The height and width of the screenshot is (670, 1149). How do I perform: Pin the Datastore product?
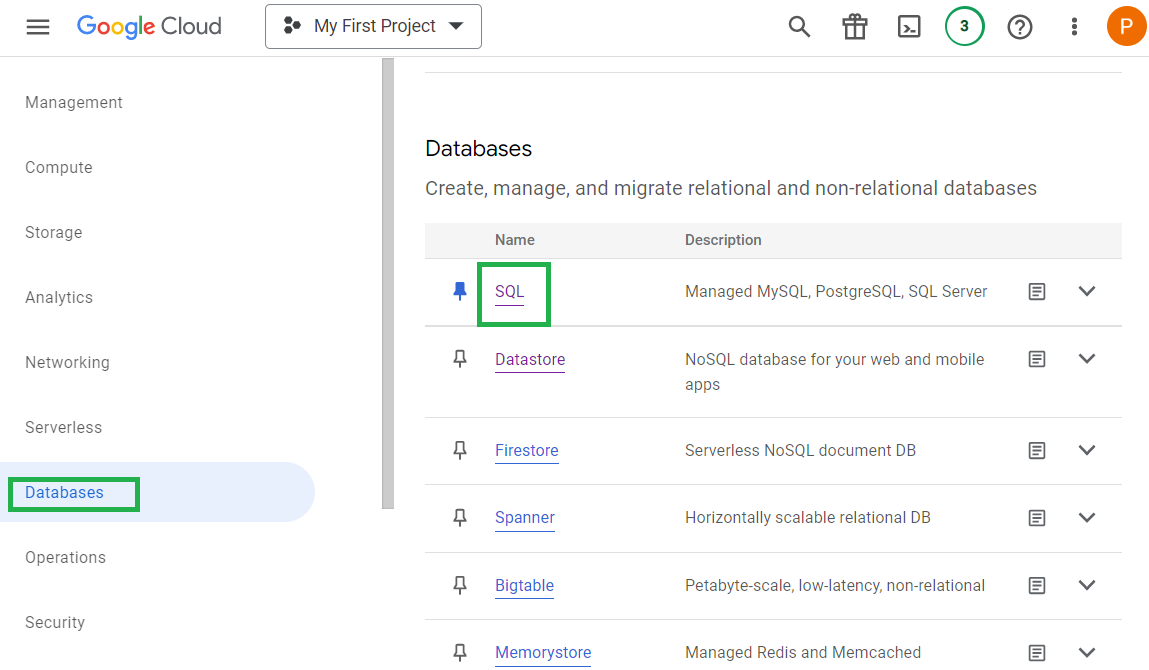(459, 359)
